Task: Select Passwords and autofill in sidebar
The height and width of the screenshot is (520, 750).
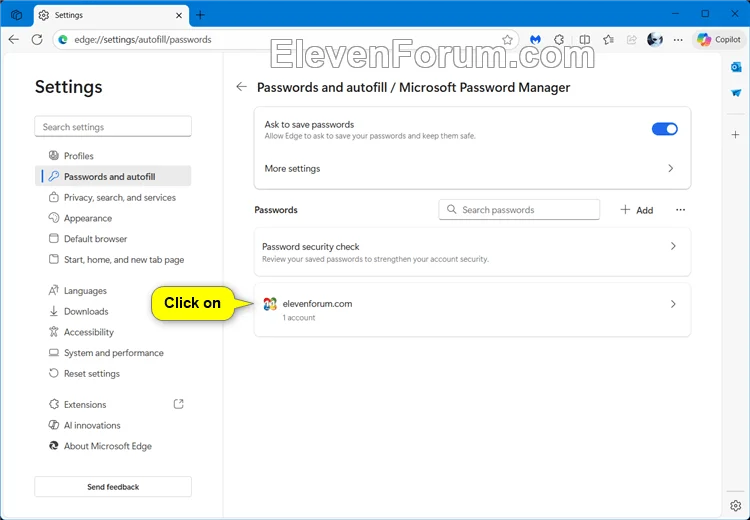Action: click(x=113, y=177)
